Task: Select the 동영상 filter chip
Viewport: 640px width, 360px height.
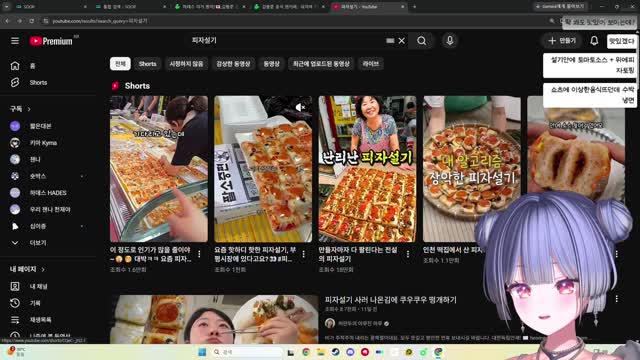Action: tap(271, 64)
